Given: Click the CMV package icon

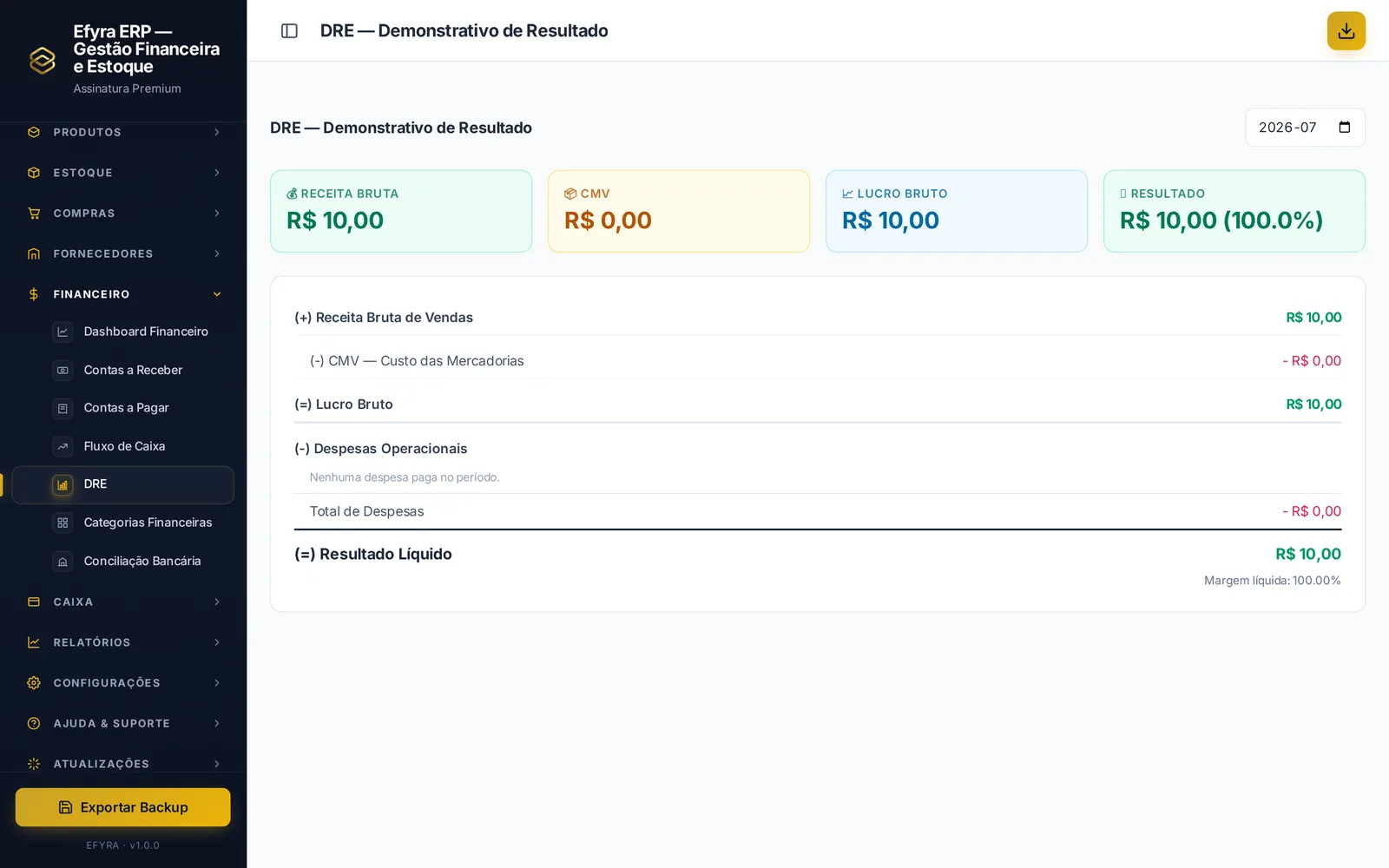Looking at the screenshot, I should [570, 194].
